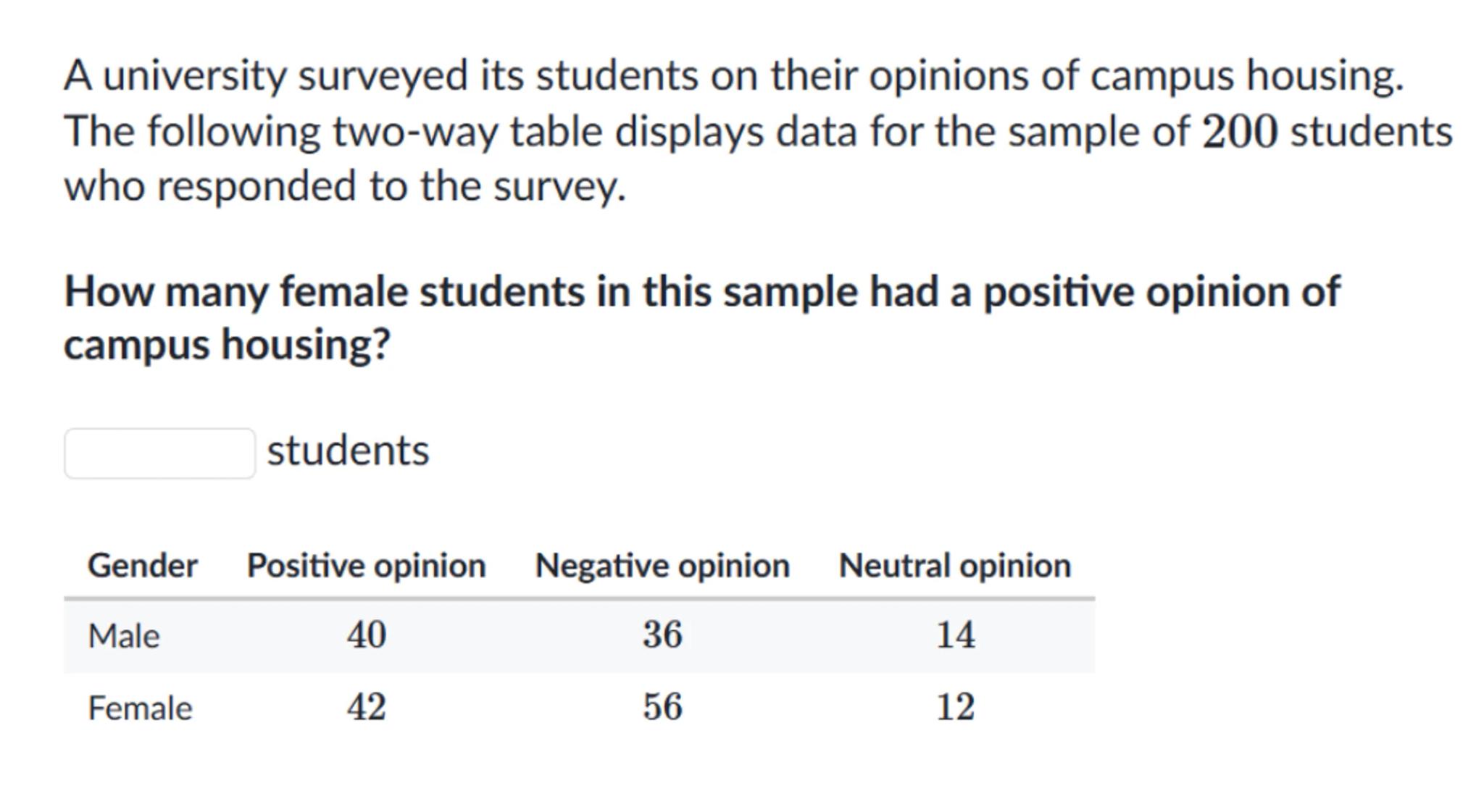
Task: Click "who responded to the survey." line
Action: (x=345, y=186)
